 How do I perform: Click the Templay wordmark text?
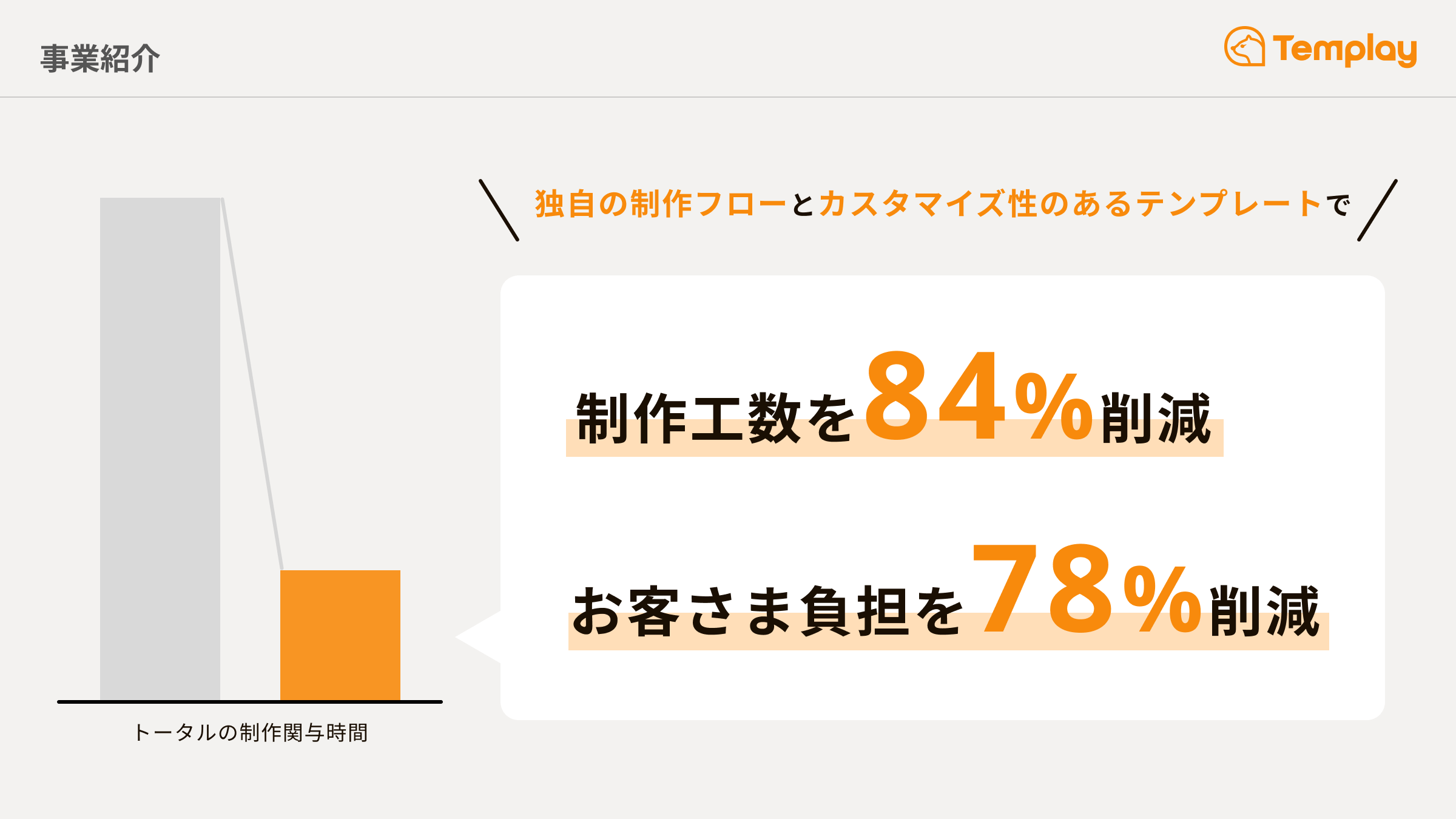click(1344, 50)
